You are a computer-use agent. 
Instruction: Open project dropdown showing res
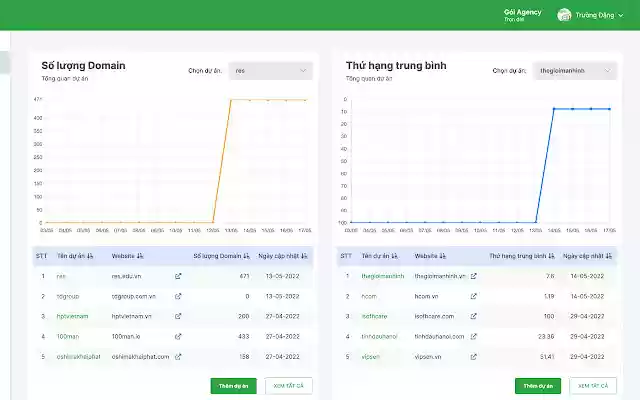click(x=271, y=71)
